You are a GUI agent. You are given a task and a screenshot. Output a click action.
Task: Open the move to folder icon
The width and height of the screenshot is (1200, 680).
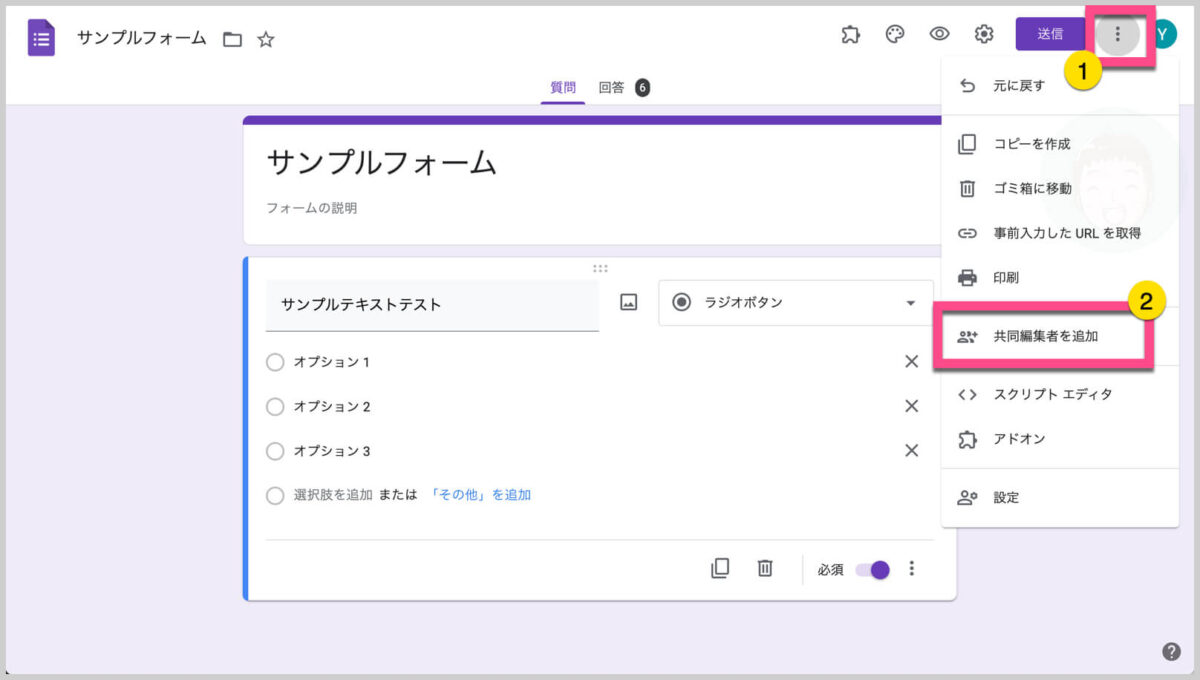point(232,40)
